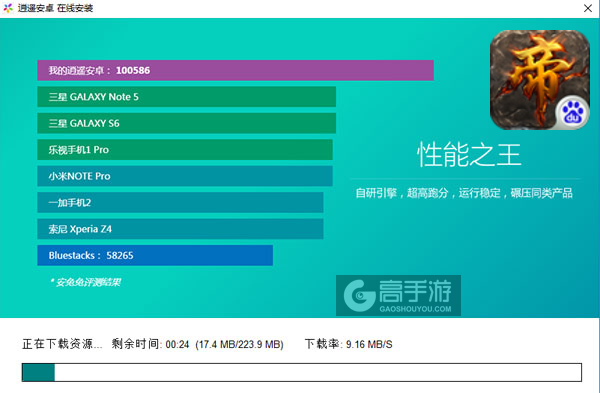Click the Bluestacks: 58265 bar

tap(155, 255)
